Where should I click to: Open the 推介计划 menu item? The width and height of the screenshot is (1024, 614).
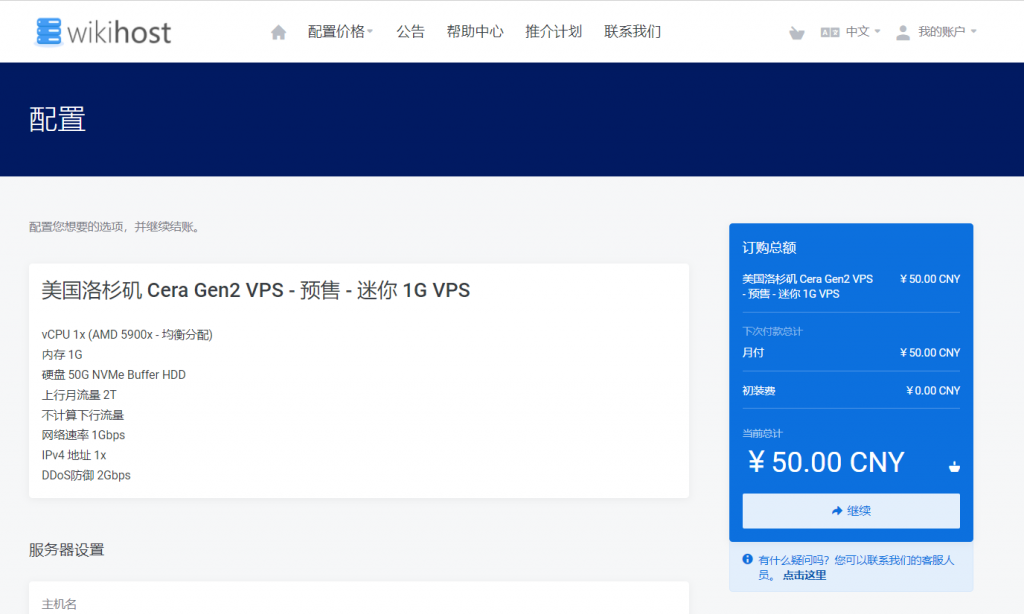(553, 31)
